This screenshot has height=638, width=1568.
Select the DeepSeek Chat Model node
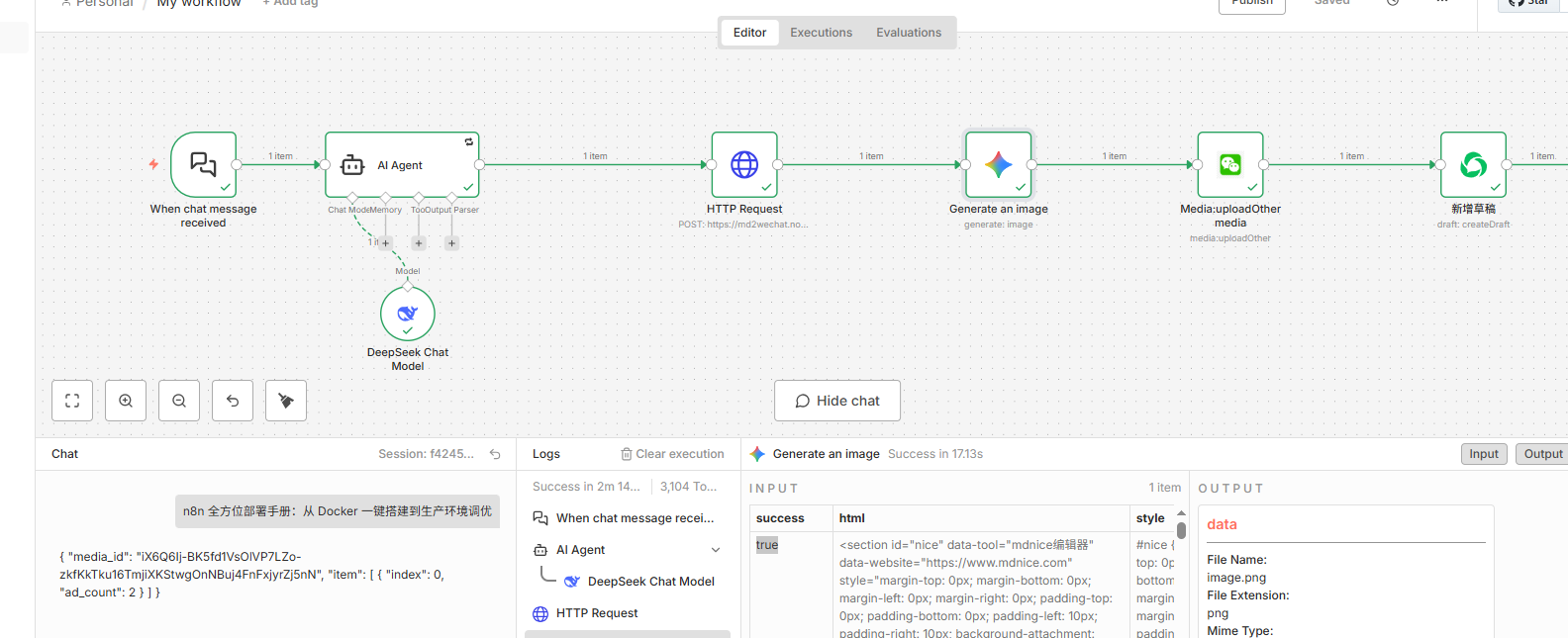pos(407,314)
